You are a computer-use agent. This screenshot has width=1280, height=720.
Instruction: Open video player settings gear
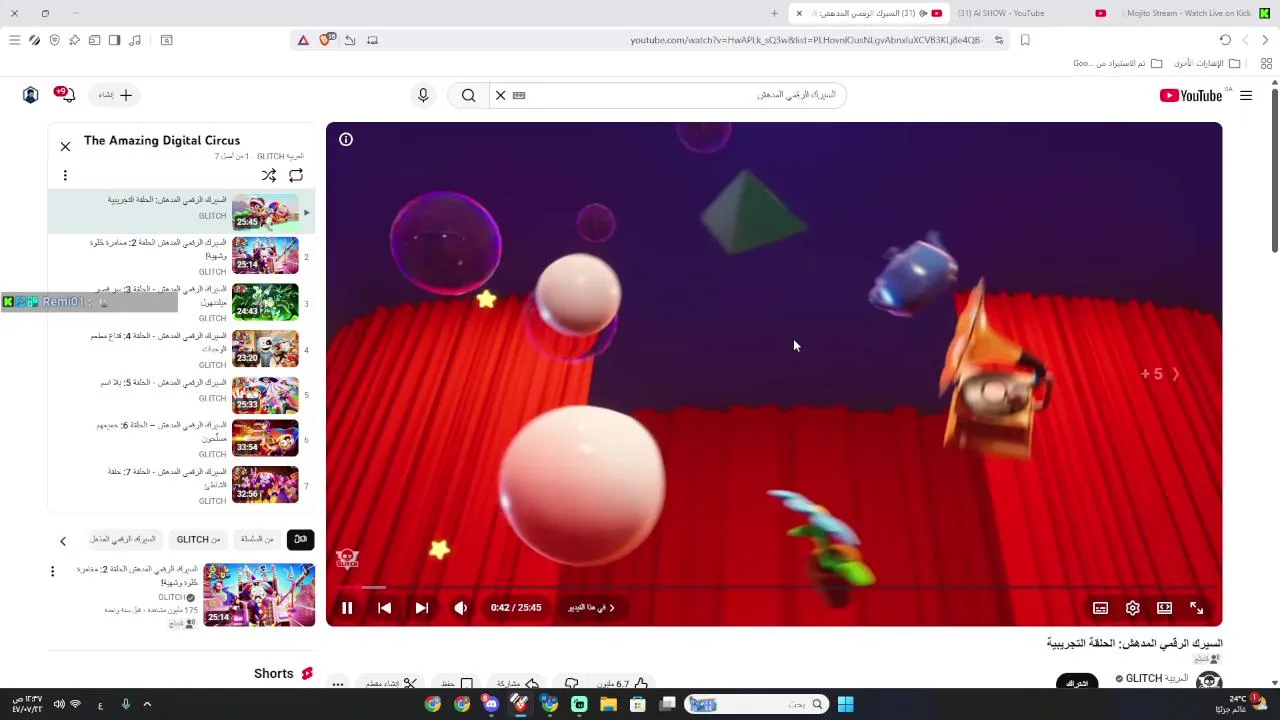click(1132, 608)
